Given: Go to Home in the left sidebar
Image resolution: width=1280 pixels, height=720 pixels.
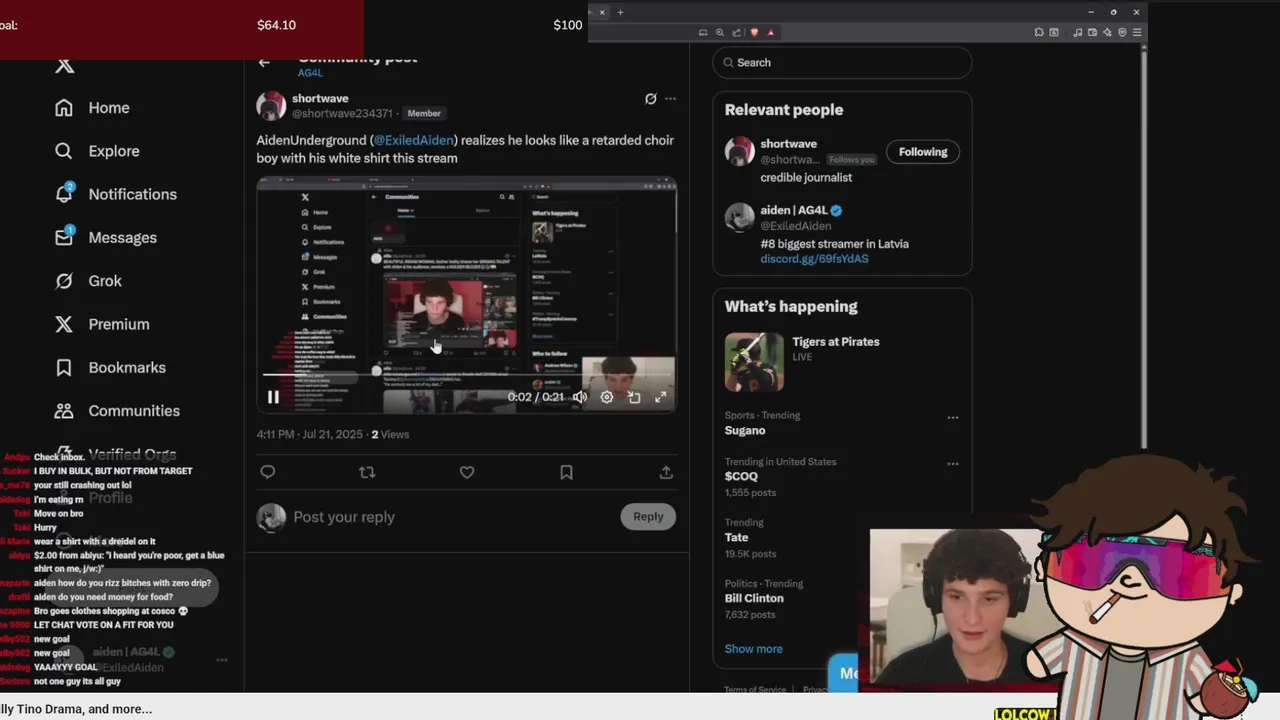Looking at the screenshot, I should tap(92, 108).
